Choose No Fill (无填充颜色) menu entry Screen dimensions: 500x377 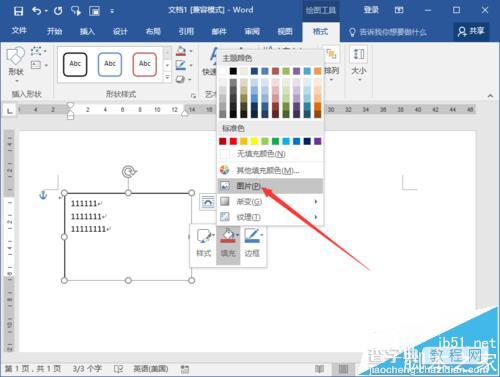tap(270, 154)
